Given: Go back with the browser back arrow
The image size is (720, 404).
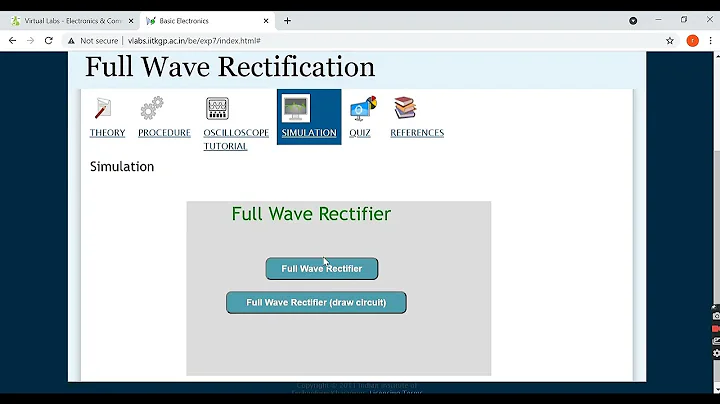Looking at the screenshot, I should point(12,41).
